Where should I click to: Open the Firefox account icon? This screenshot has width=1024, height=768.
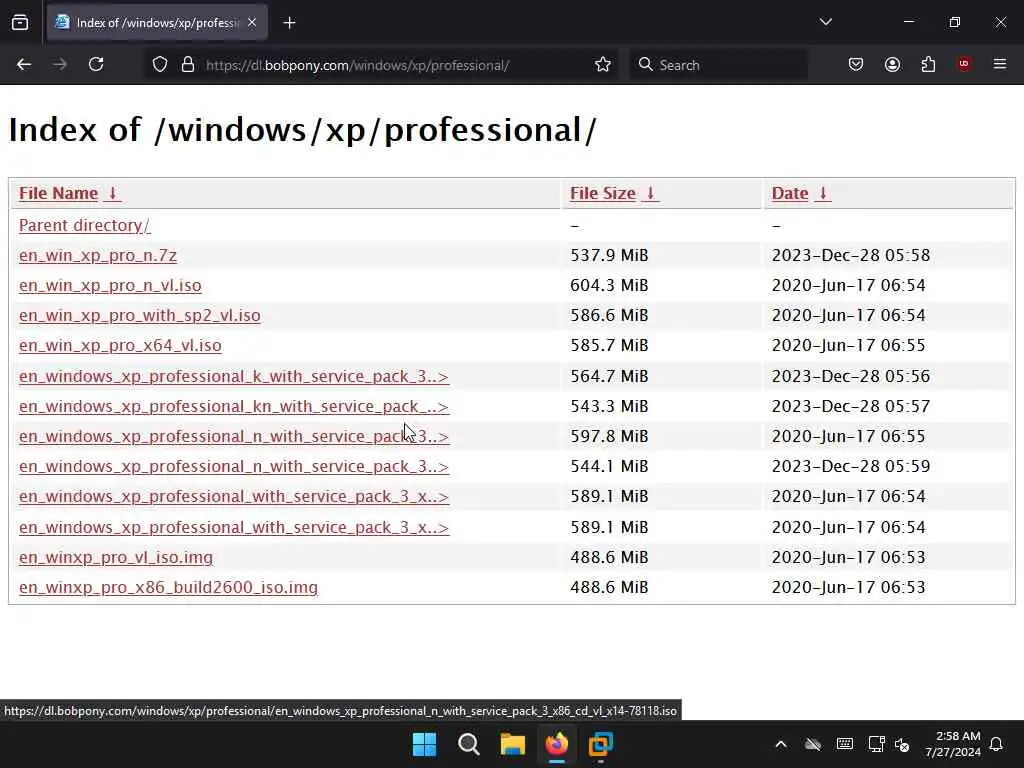click(x=892, y=64)
